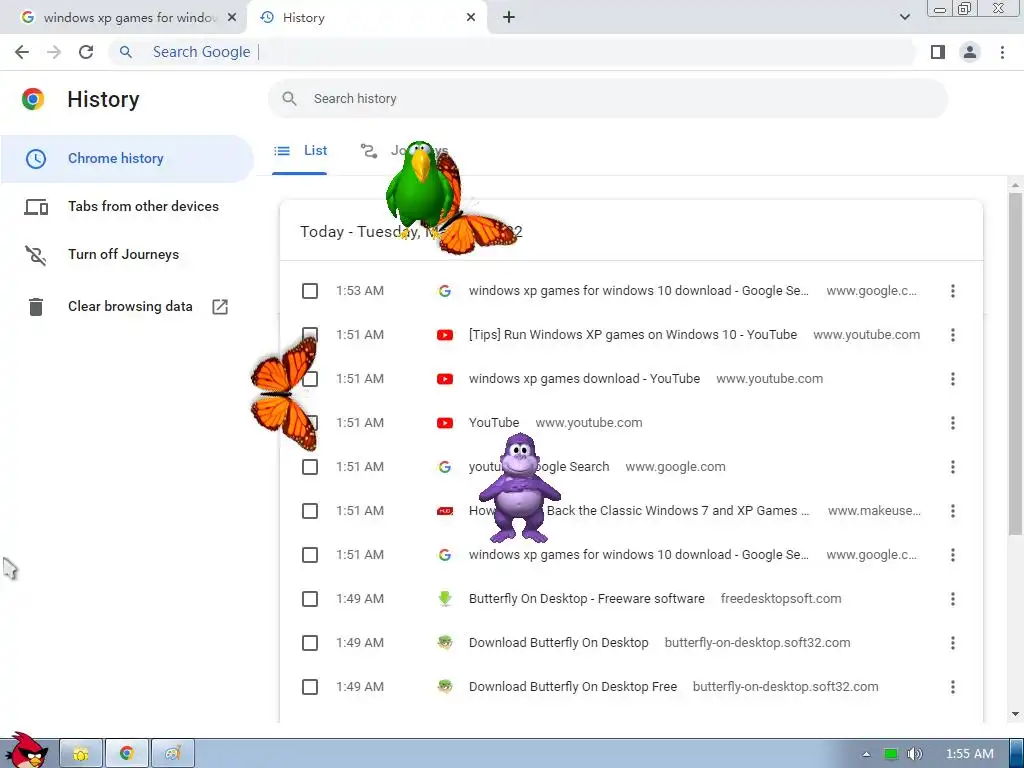Reload the page with the refresh icon
The image size is (1024, 768).
[86, 52]
